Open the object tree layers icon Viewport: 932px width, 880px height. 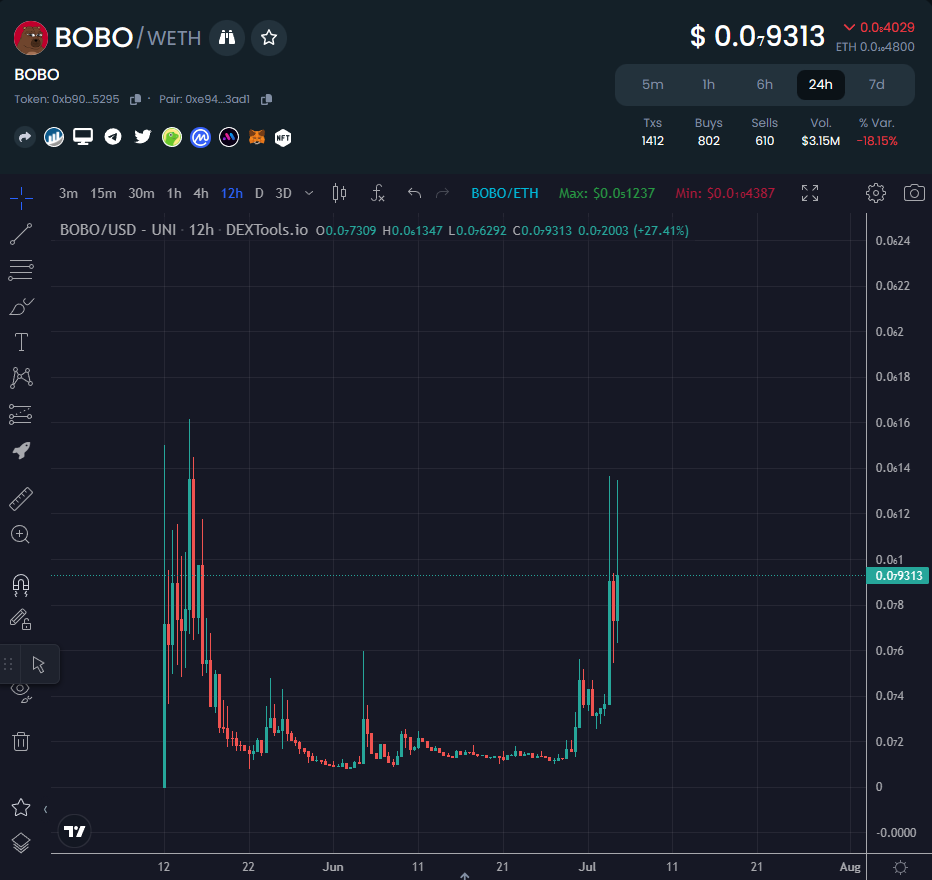[x=21, y=843]
